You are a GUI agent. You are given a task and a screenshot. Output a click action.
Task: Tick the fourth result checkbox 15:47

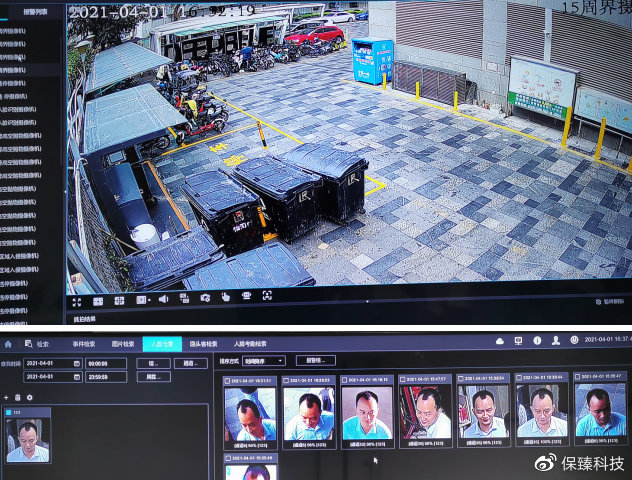coord(403,380)
